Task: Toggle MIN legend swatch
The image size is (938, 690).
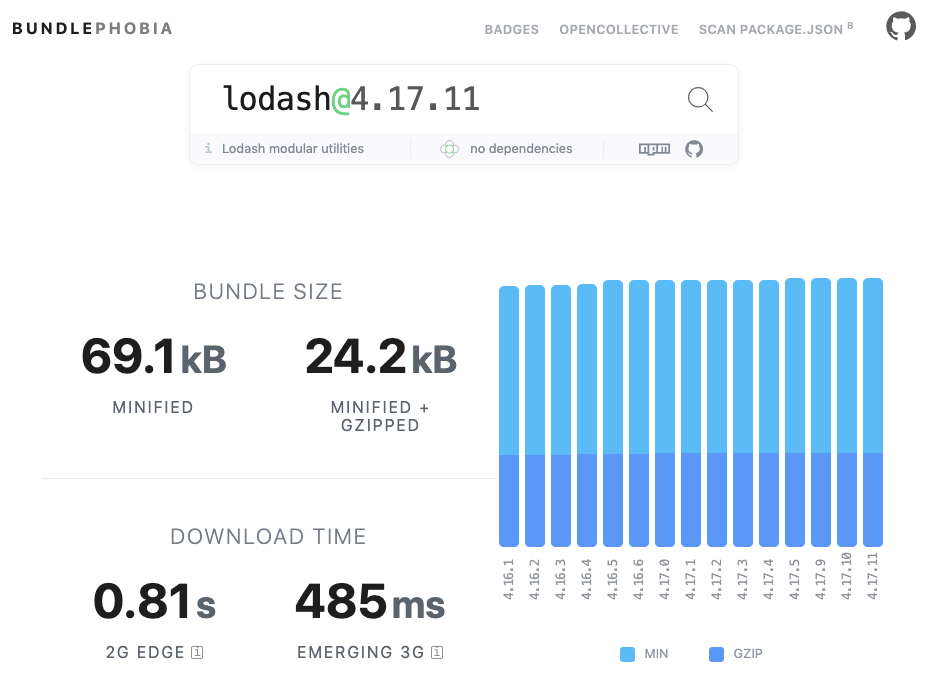Action: 628,654
